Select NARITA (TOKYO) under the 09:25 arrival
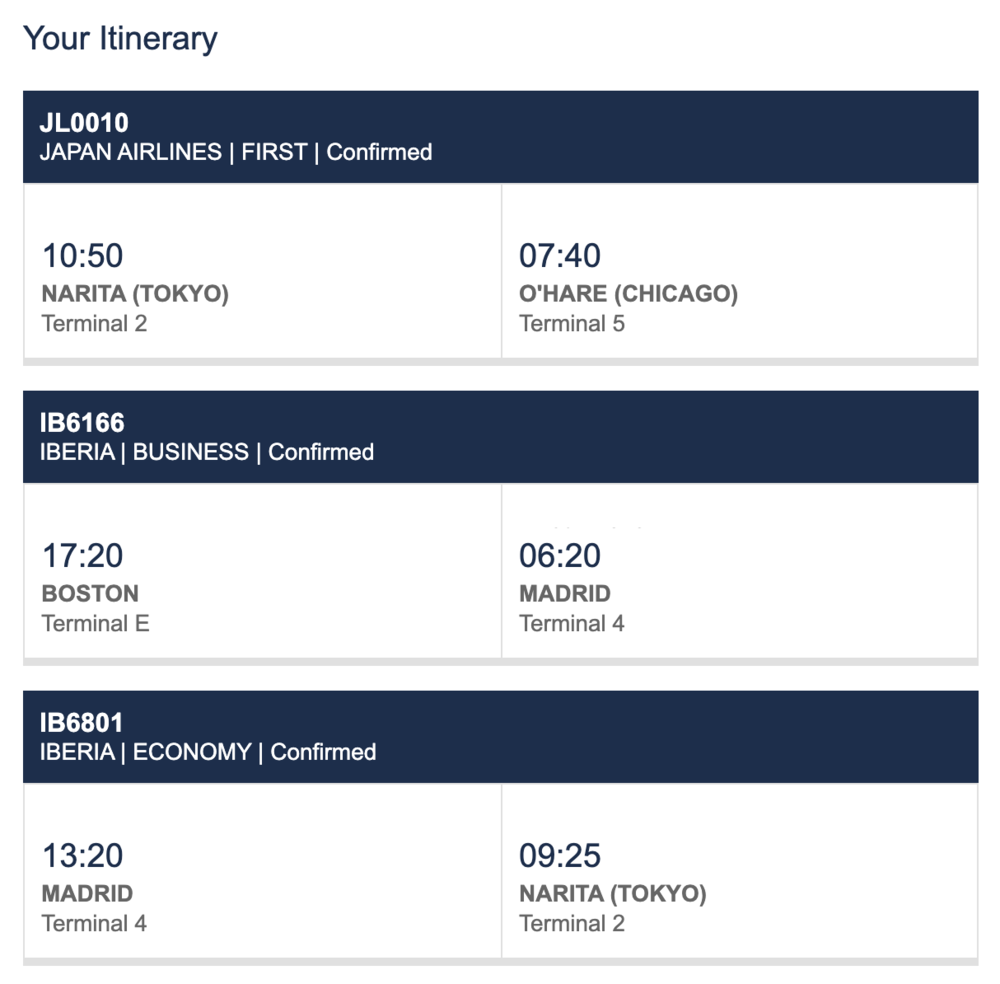1000x984 pixels. coord(613,893)
